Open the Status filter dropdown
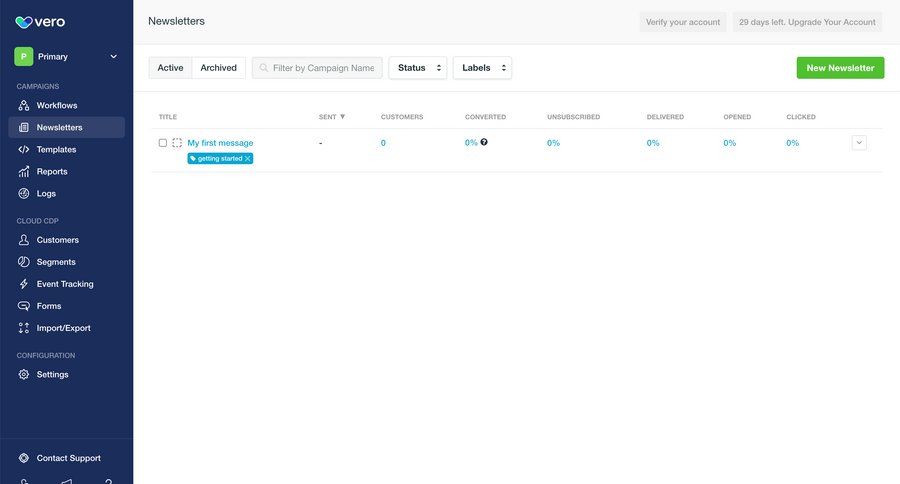The height and width of the screenshot is (484, 900). tap(418, 68)
